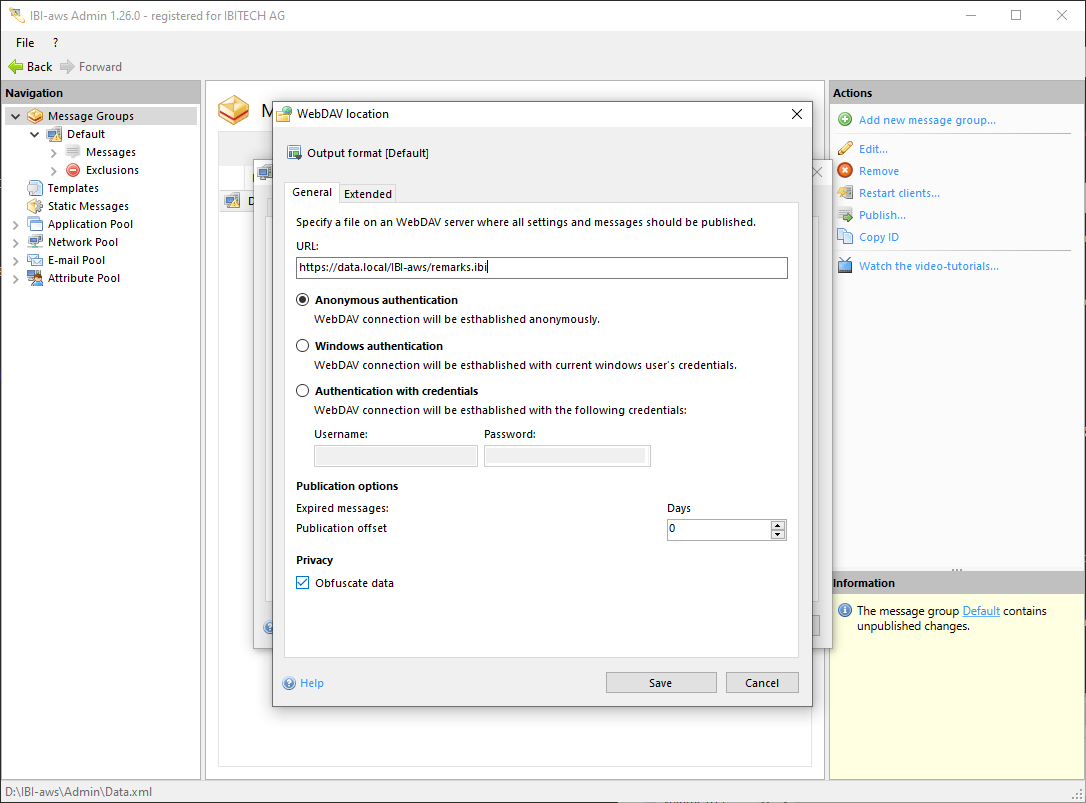Open the File menu
Screen dimensions: 1086x803
[x=25, y=43]
